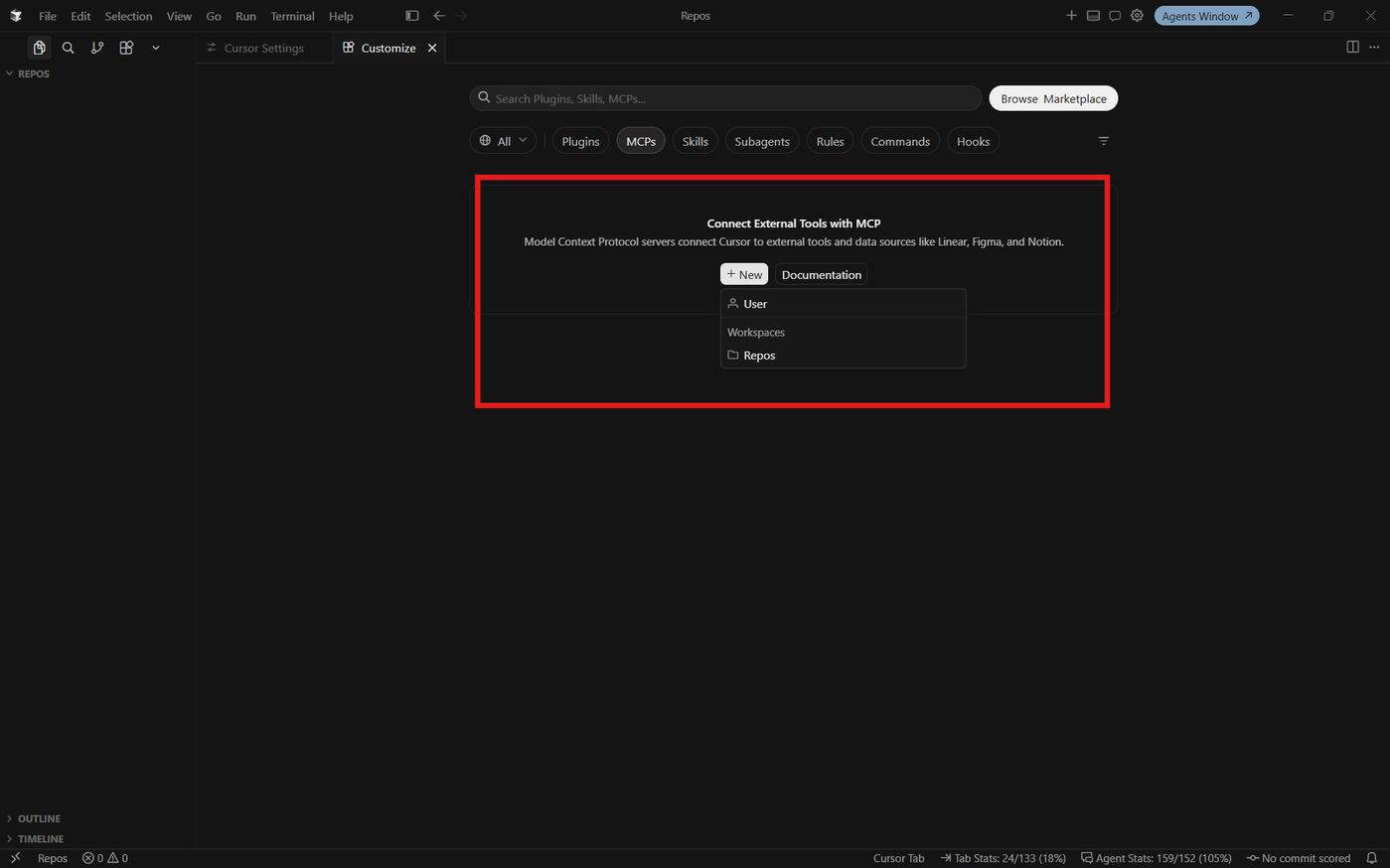
Task: Switch to the Cursor Settings tab
Action: (x=264, y=48)
